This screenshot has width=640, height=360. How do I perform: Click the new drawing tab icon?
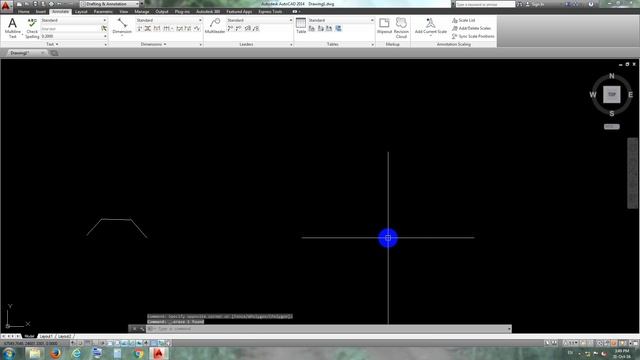pos(53,53)
